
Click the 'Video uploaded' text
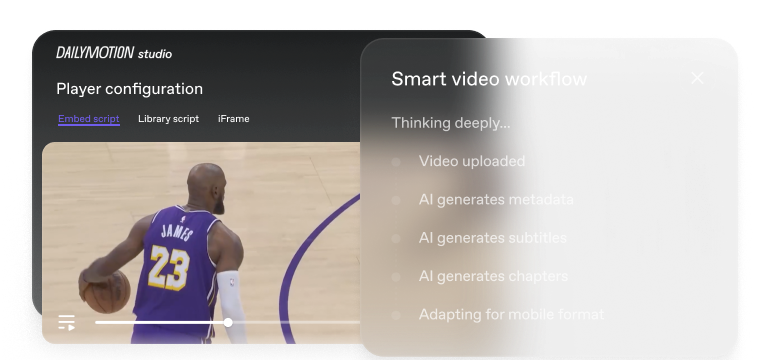click(x=472, y=161)
